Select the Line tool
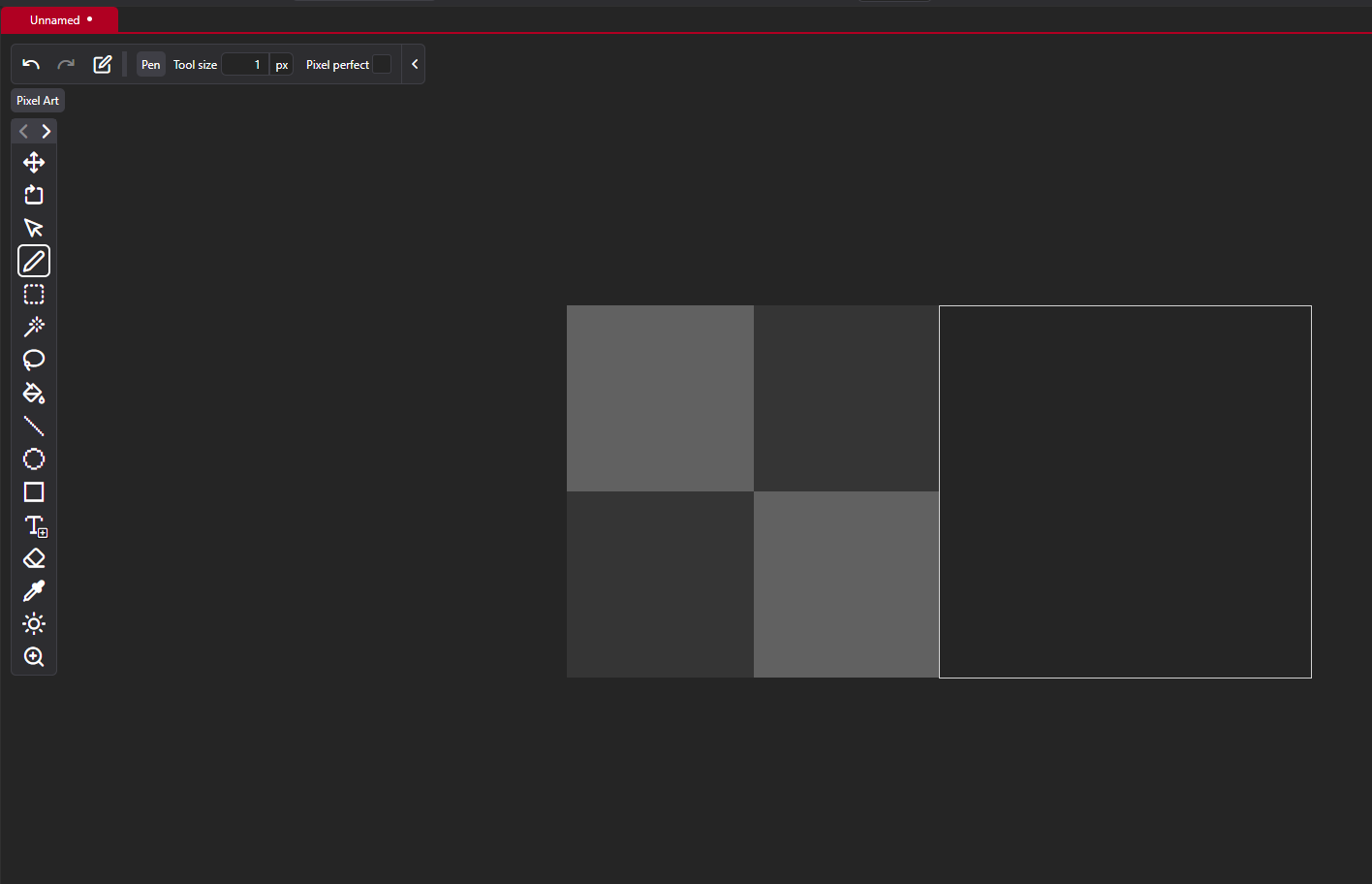The width and height of the screenshot is (1372, 884). click(34, 426)
